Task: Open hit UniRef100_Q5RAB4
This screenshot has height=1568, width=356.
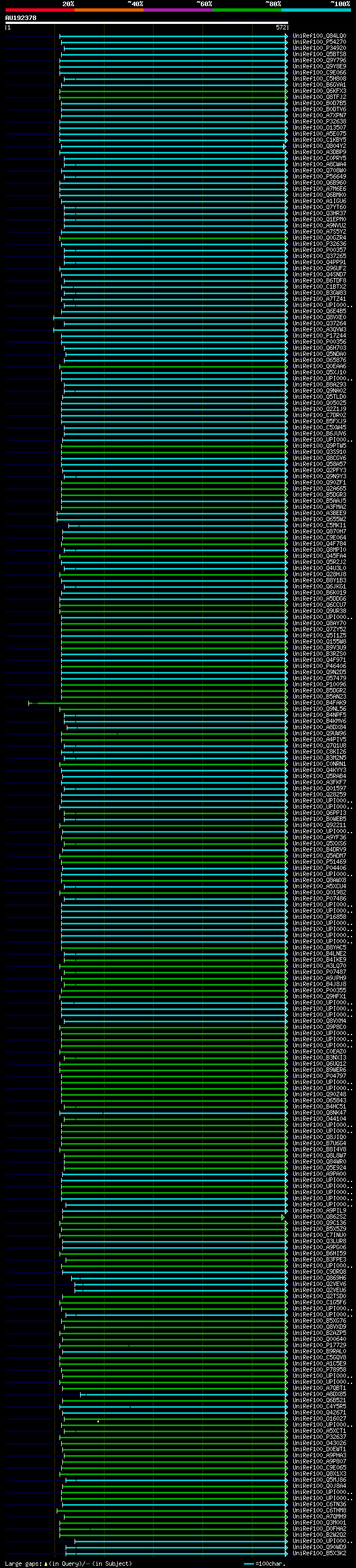Action: pos(319,776)
